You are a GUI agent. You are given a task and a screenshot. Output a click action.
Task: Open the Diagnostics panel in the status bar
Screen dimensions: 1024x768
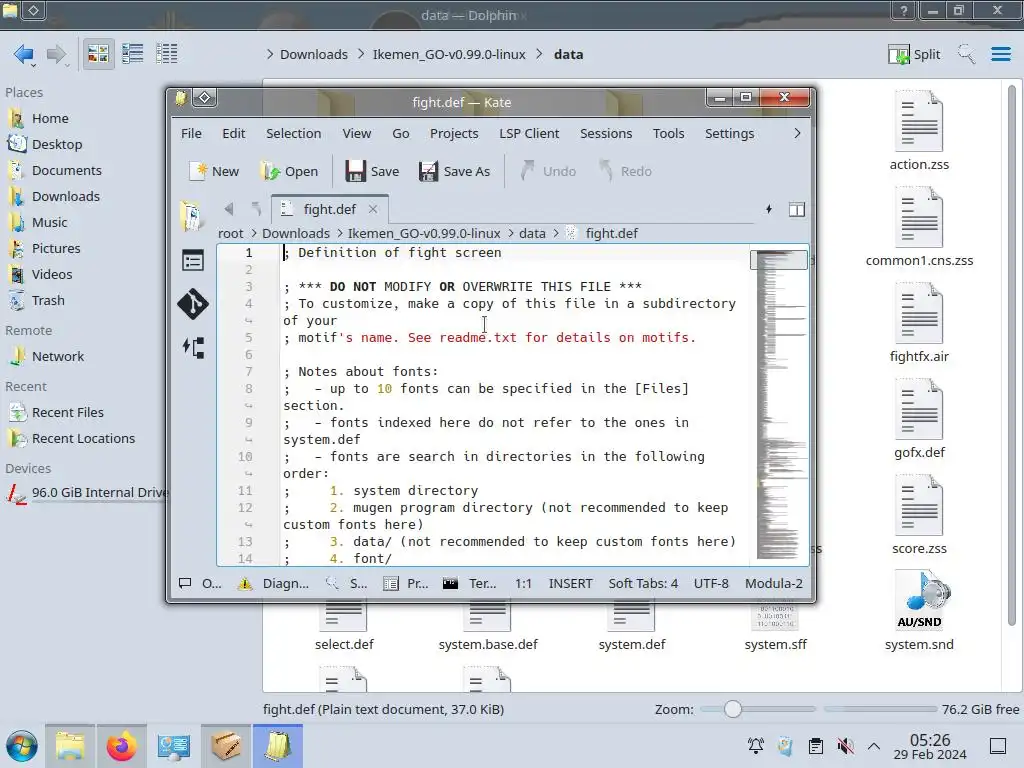tap(274, 583)
